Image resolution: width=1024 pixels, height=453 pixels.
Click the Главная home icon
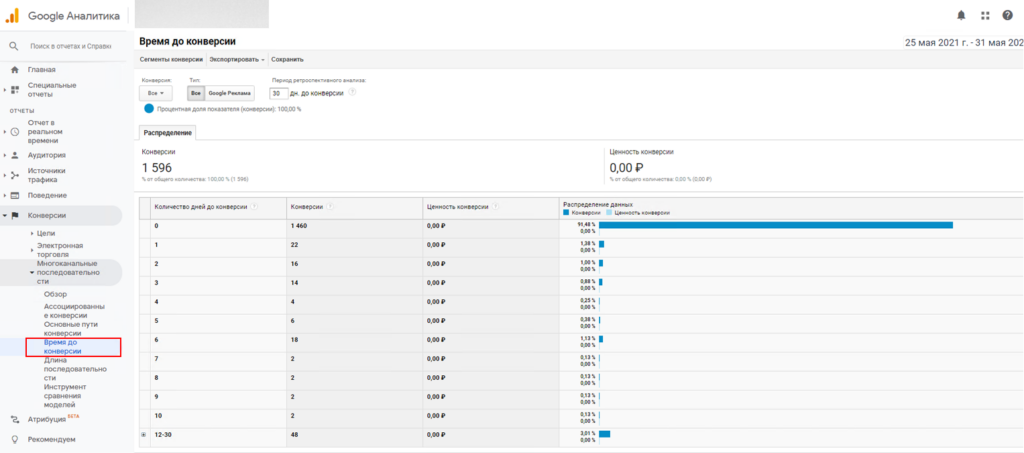(x=15, y=70)
